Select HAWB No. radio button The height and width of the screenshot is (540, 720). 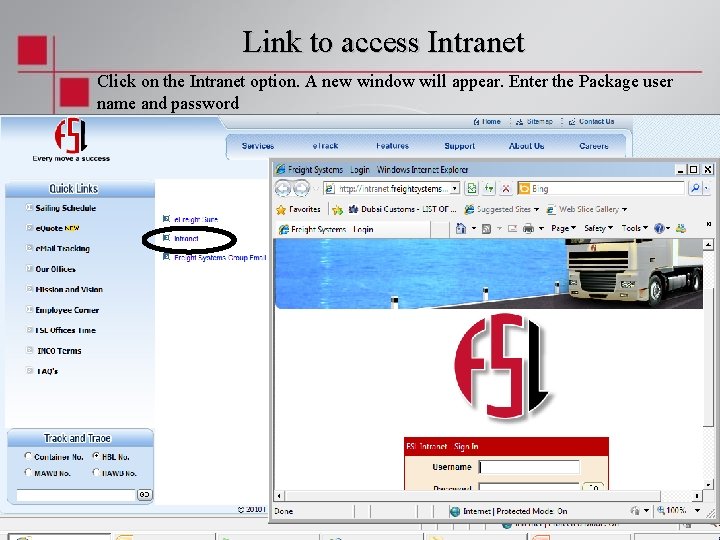96,472
